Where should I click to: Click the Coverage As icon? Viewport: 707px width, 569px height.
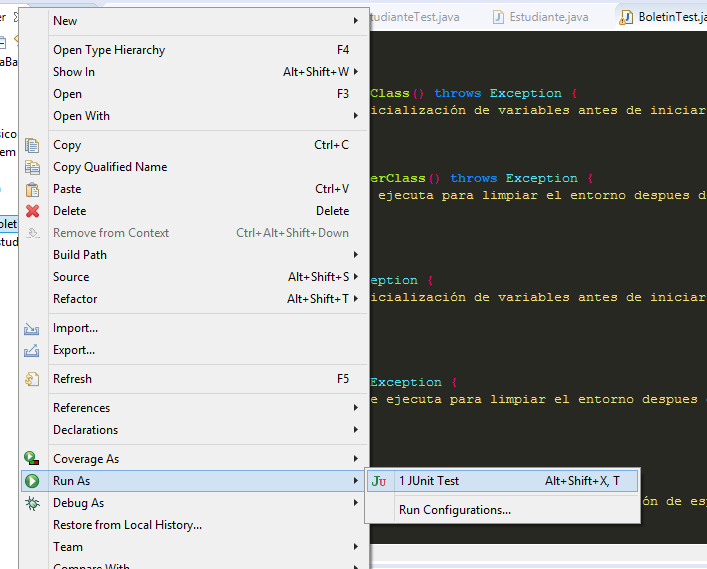point(32,459)
